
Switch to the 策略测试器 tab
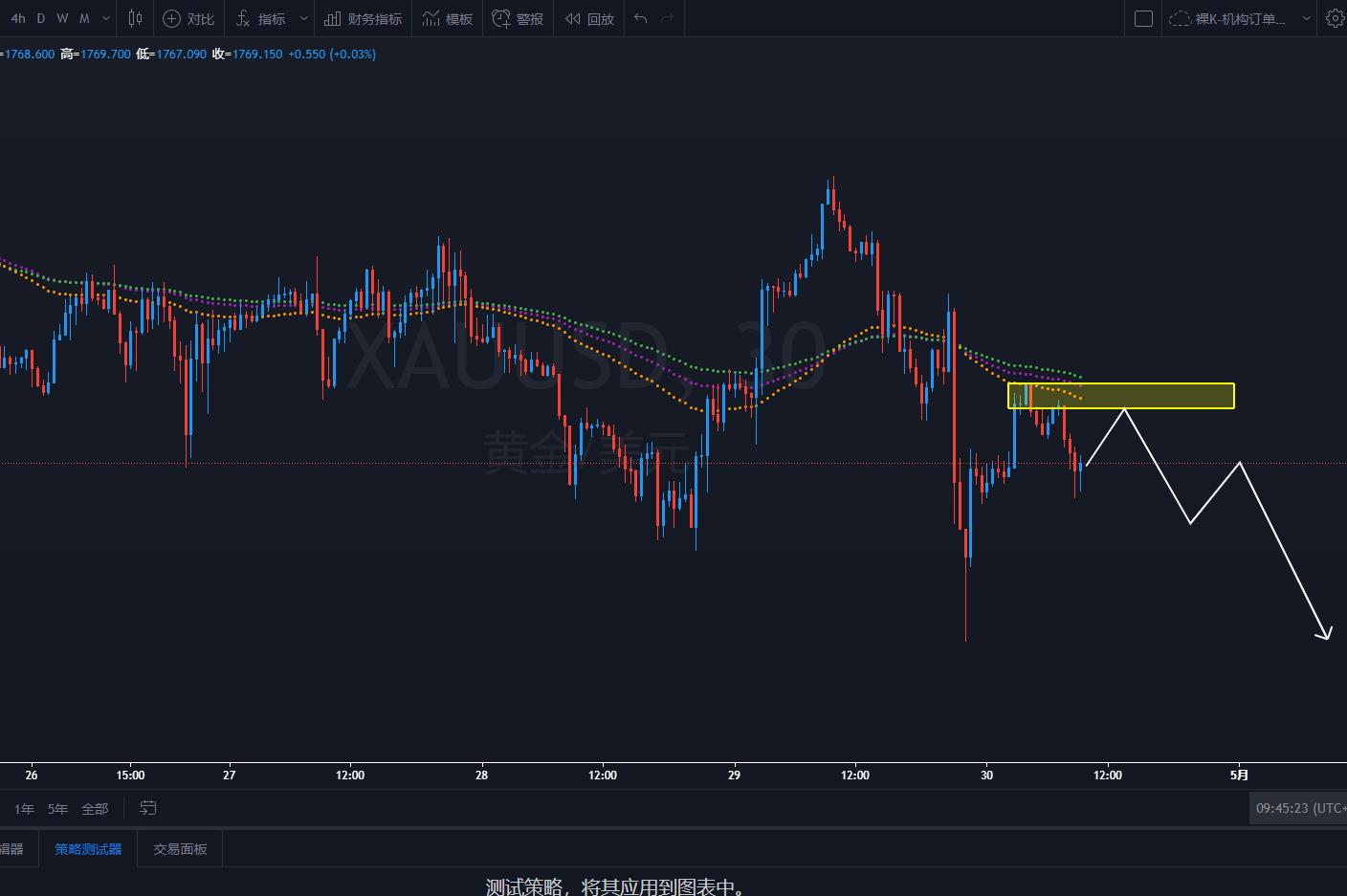(88, 848)
